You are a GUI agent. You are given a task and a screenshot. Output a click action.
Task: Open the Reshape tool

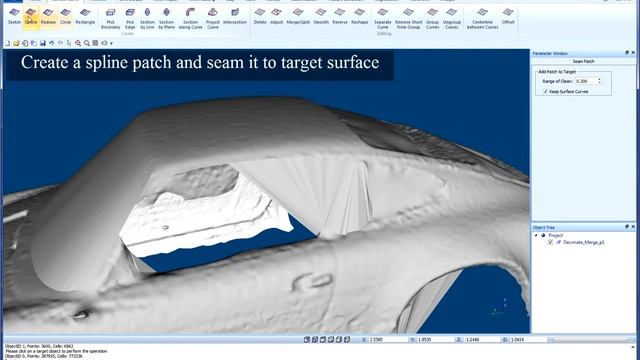359,17
